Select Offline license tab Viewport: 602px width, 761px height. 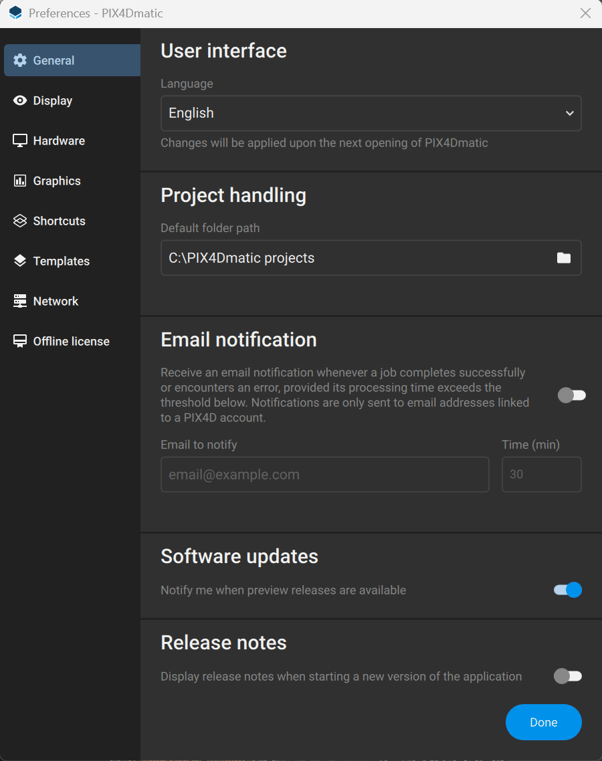click(x=72, y=341)
